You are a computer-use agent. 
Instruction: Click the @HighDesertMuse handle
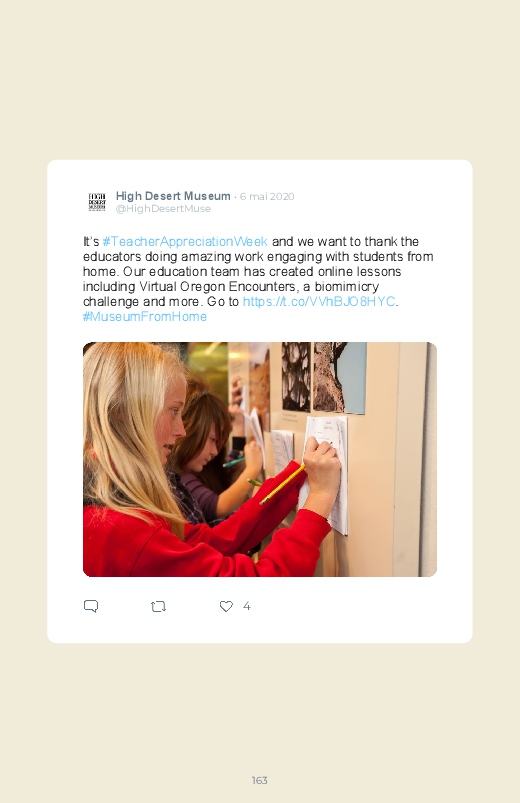coord(163,208)
